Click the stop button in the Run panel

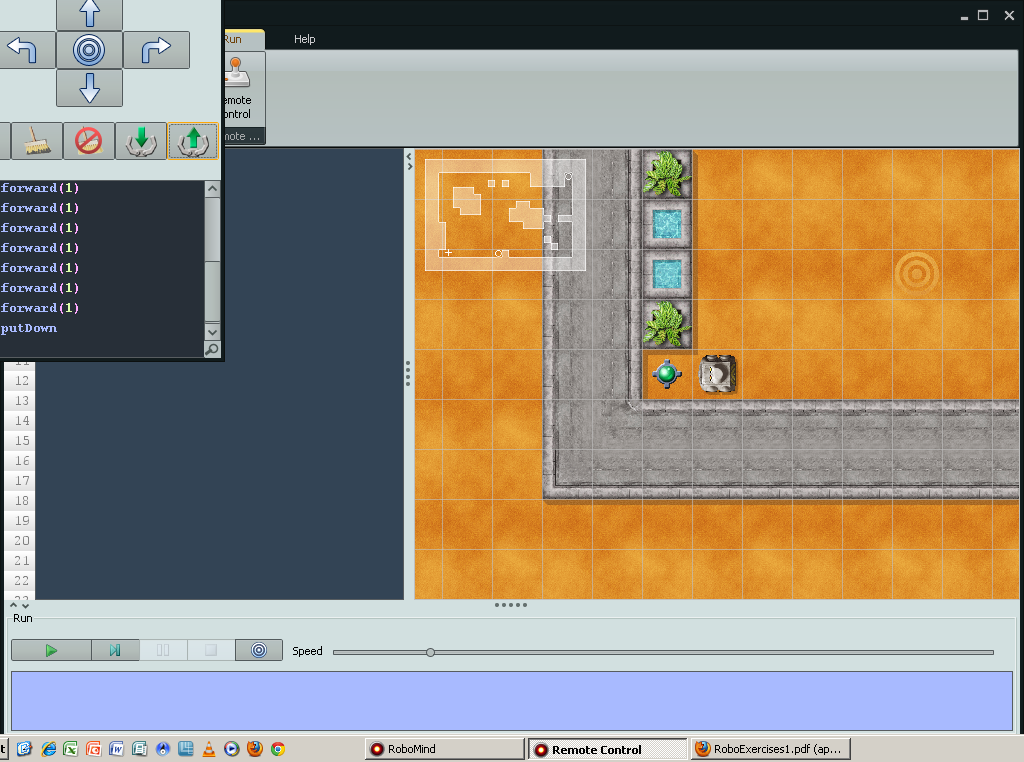point(211,650)
